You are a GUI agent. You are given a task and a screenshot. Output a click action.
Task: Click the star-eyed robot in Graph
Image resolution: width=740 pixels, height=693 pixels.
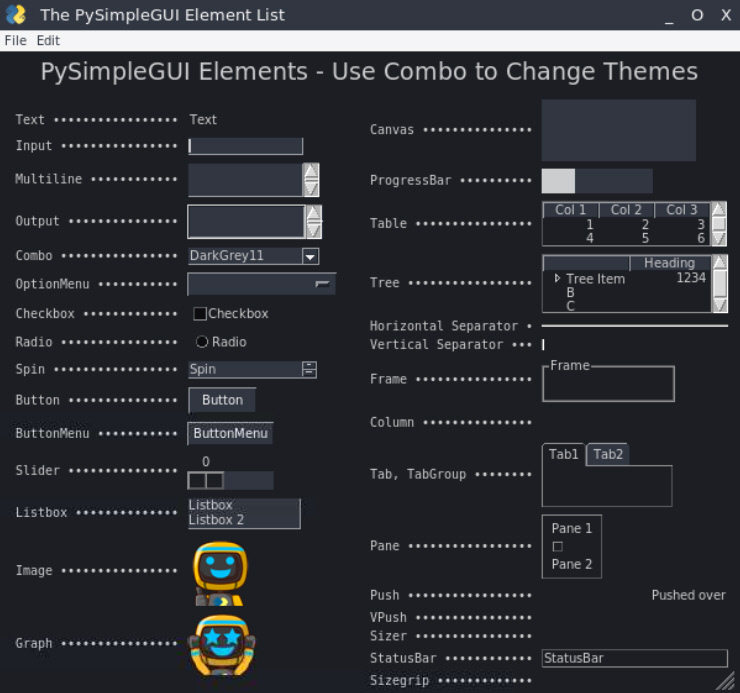click(x=221, y=644)
